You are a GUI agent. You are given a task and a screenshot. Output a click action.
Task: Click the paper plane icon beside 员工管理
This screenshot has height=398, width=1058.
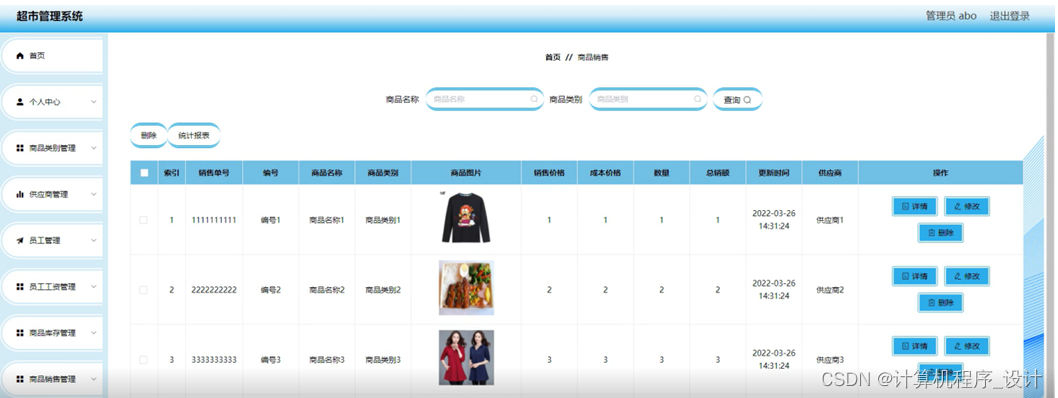(20, 241)
